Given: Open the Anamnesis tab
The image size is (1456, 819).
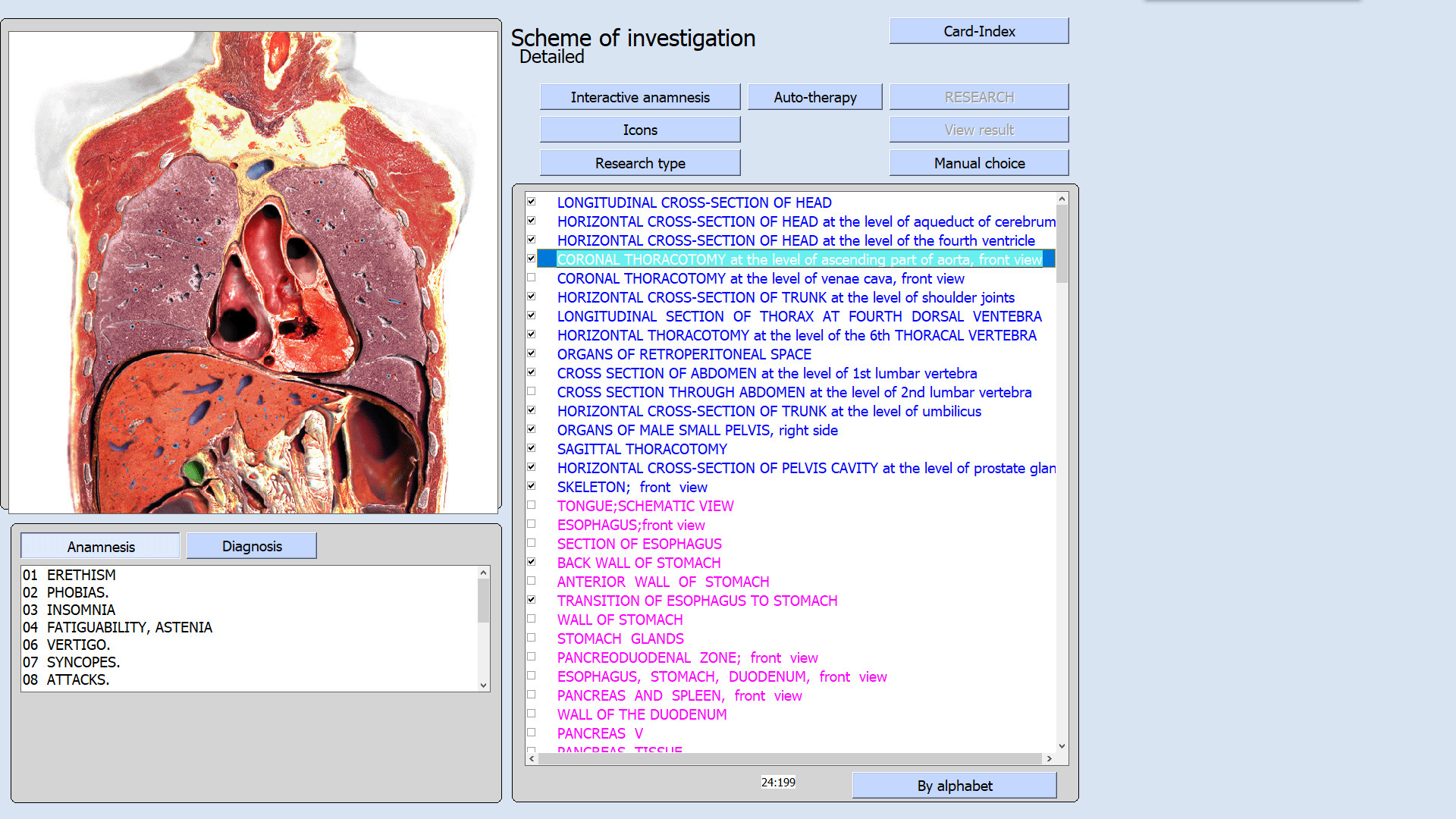Looking at the screenshot, I should point(101,546).
